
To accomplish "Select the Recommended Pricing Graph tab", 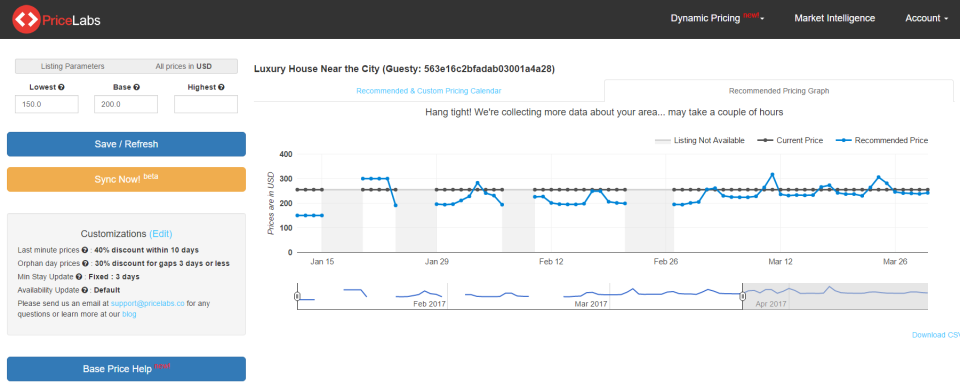I will tap(779, 91).
